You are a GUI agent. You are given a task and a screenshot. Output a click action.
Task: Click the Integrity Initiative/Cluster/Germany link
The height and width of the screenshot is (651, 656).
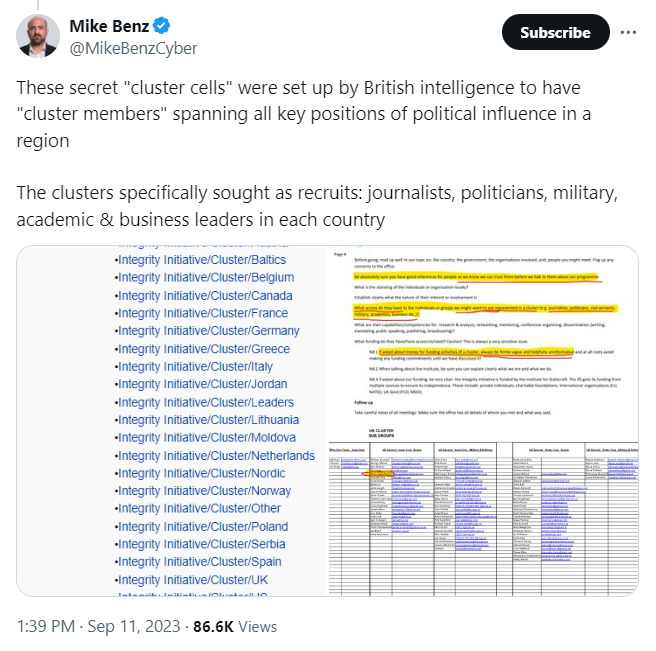208,331
